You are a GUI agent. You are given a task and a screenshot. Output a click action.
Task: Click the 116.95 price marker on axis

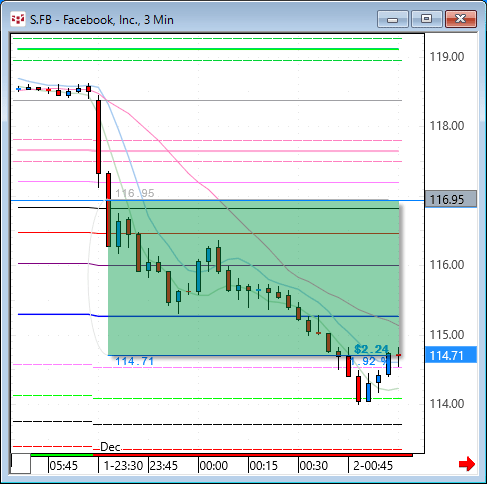(451, 200)
